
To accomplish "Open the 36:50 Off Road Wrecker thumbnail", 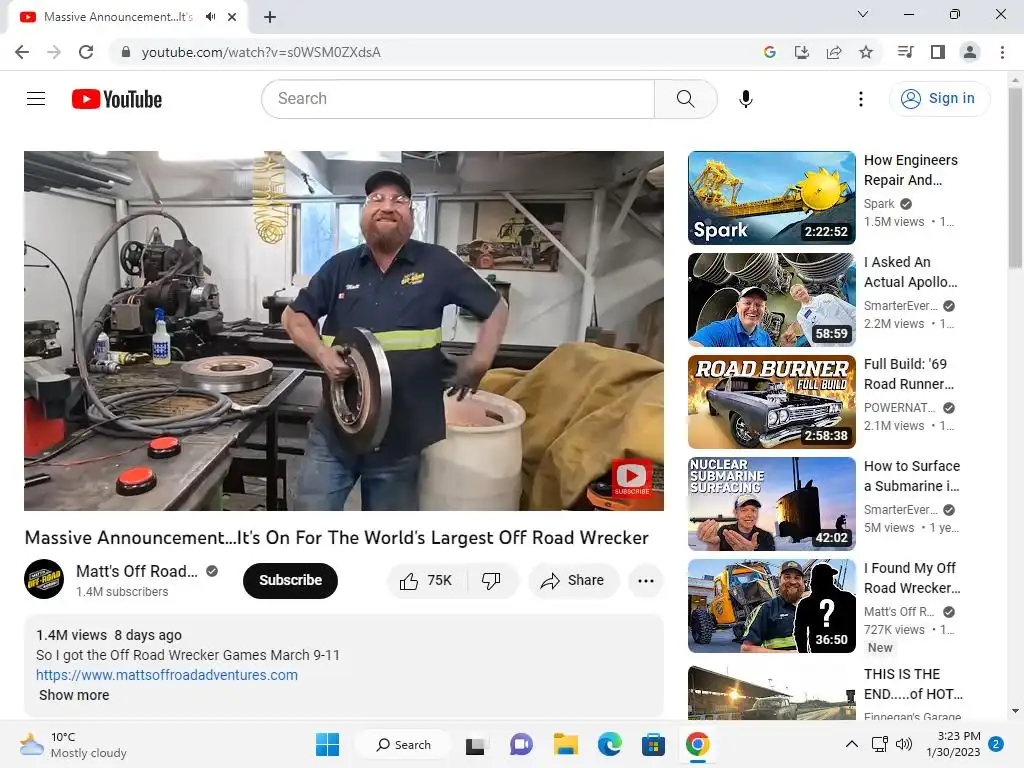I will (771, 605).
